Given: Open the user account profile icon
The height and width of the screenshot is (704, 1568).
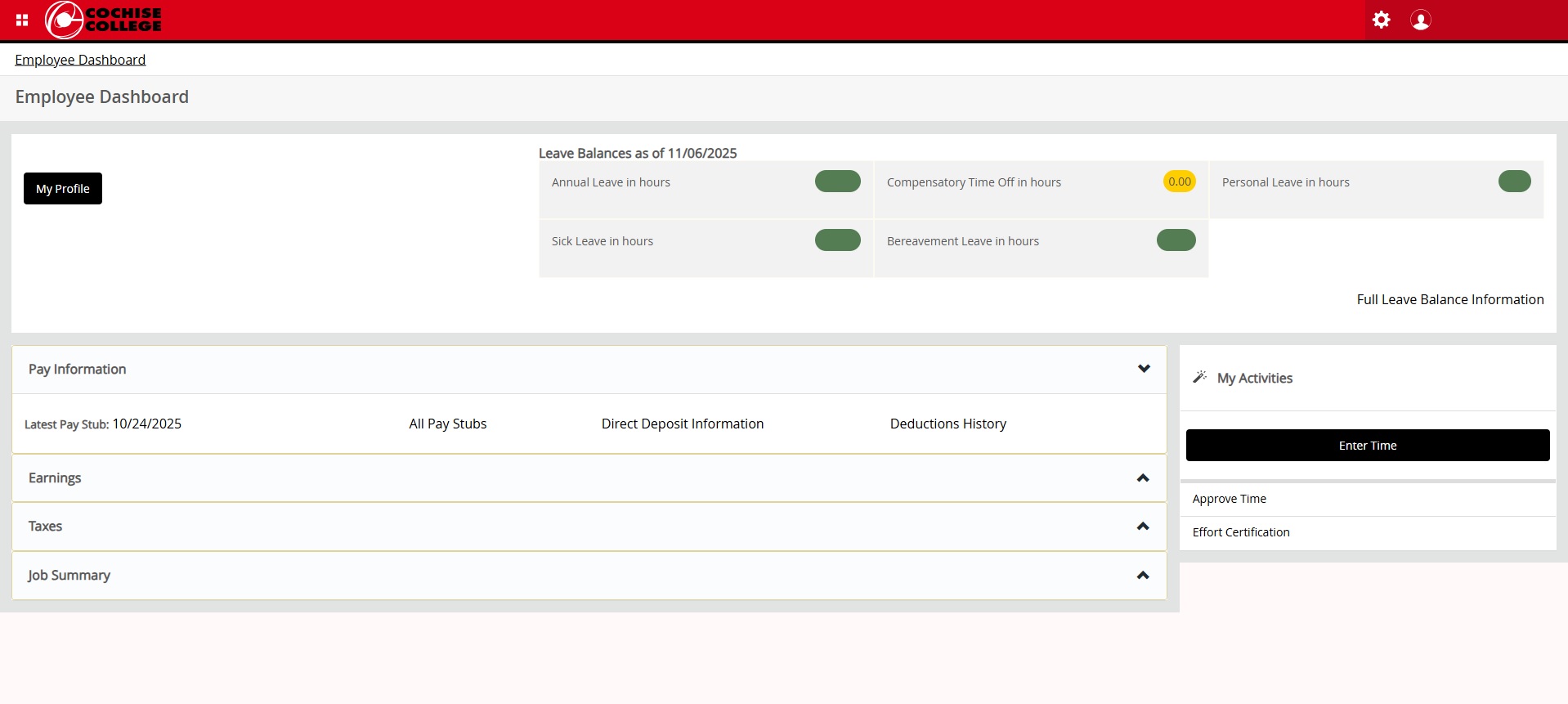Looking at the screenshot, I should [1420, 20].
